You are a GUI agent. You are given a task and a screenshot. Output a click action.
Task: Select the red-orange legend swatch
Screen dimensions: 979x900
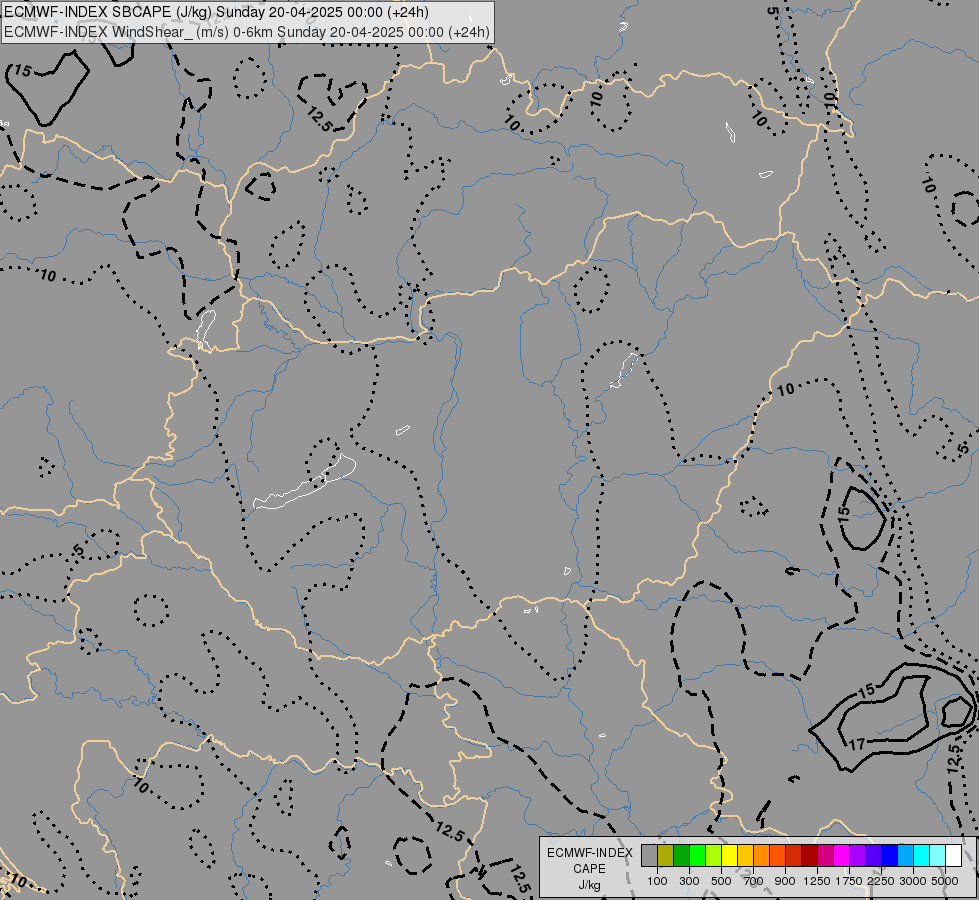point(777,855)
